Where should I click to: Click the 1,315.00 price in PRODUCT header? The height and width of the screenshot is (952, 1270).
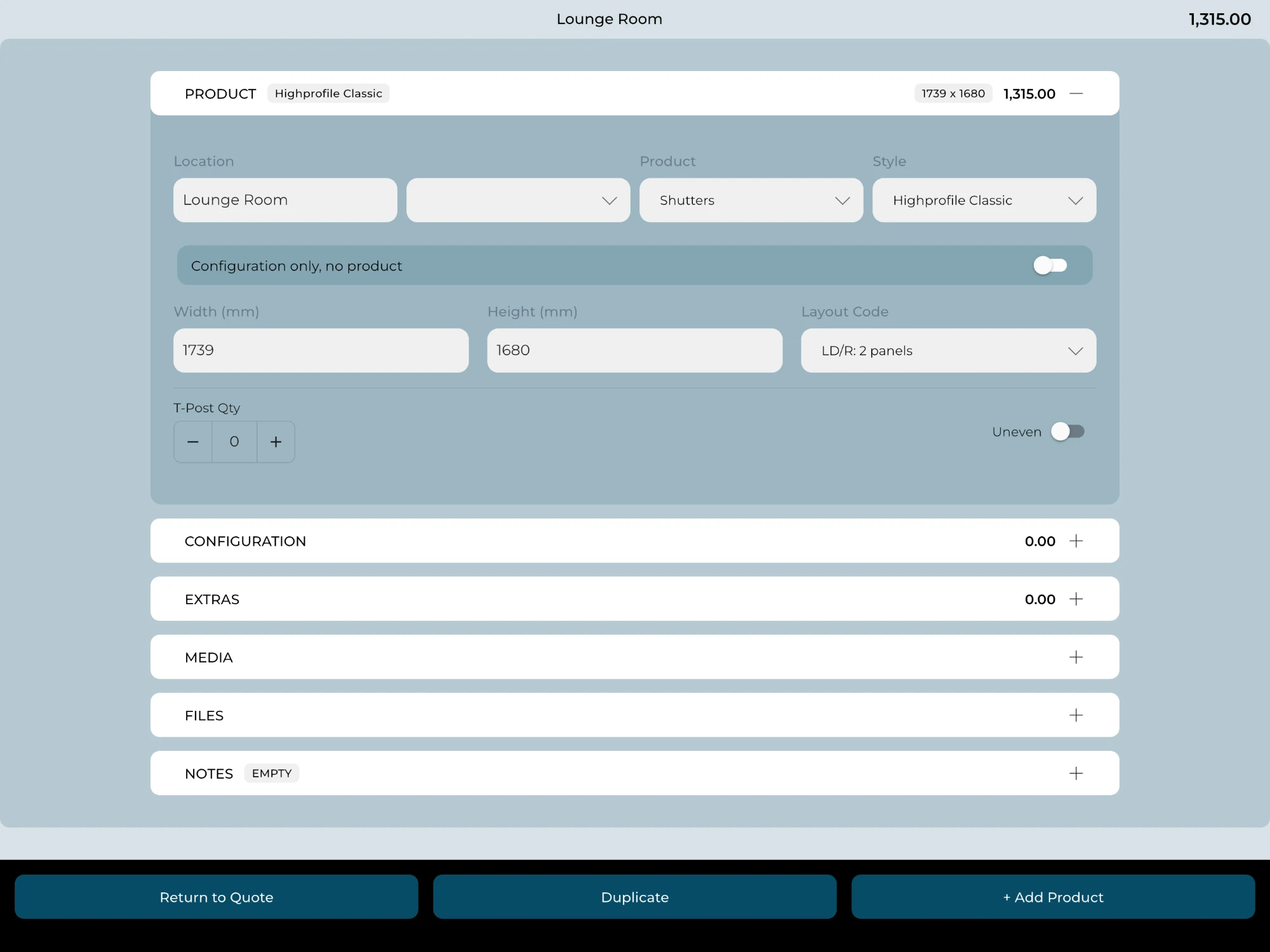tap(1029, 94)
